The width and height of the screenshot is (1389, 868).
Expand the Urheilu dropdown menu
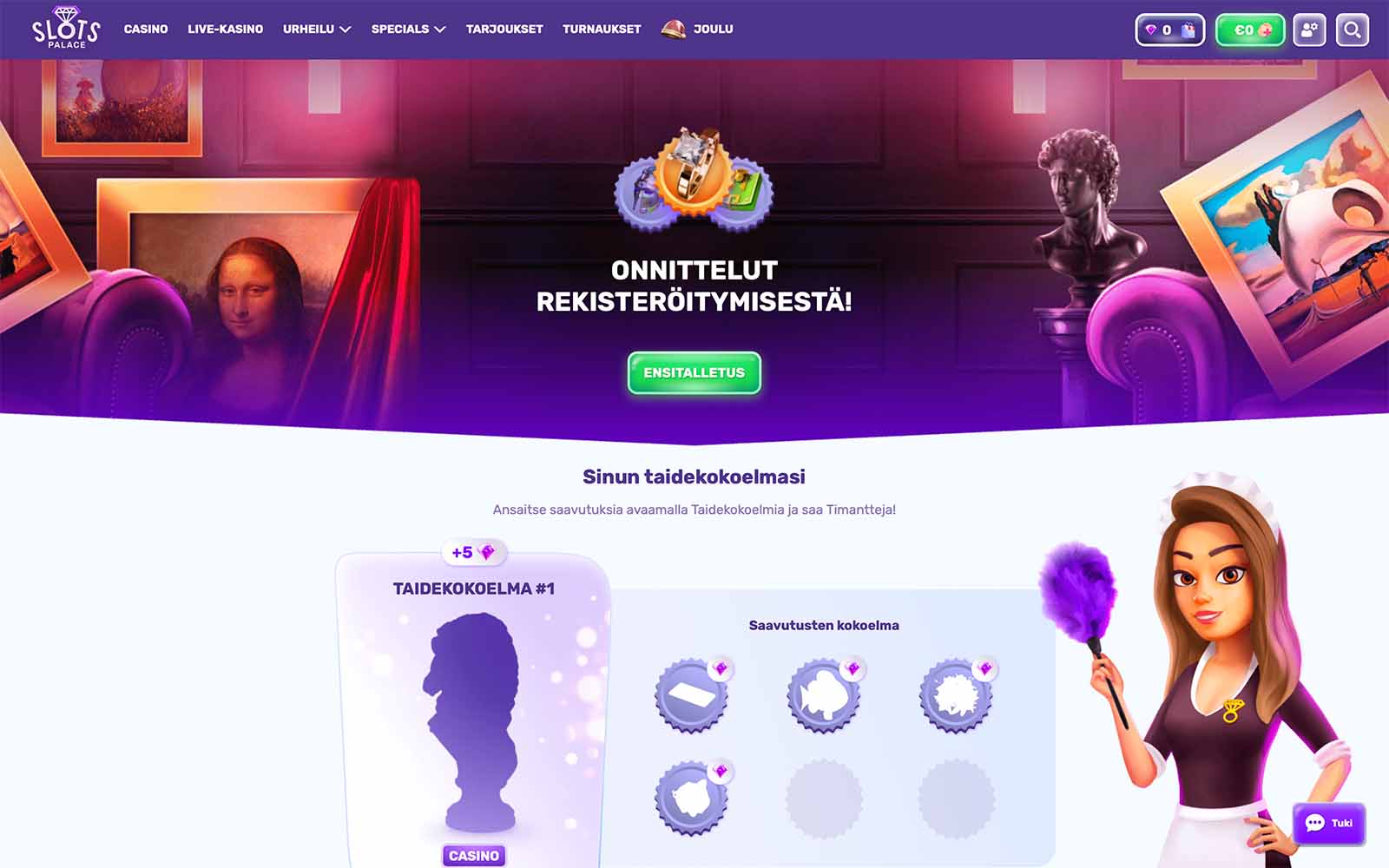[x=317, y=29]
